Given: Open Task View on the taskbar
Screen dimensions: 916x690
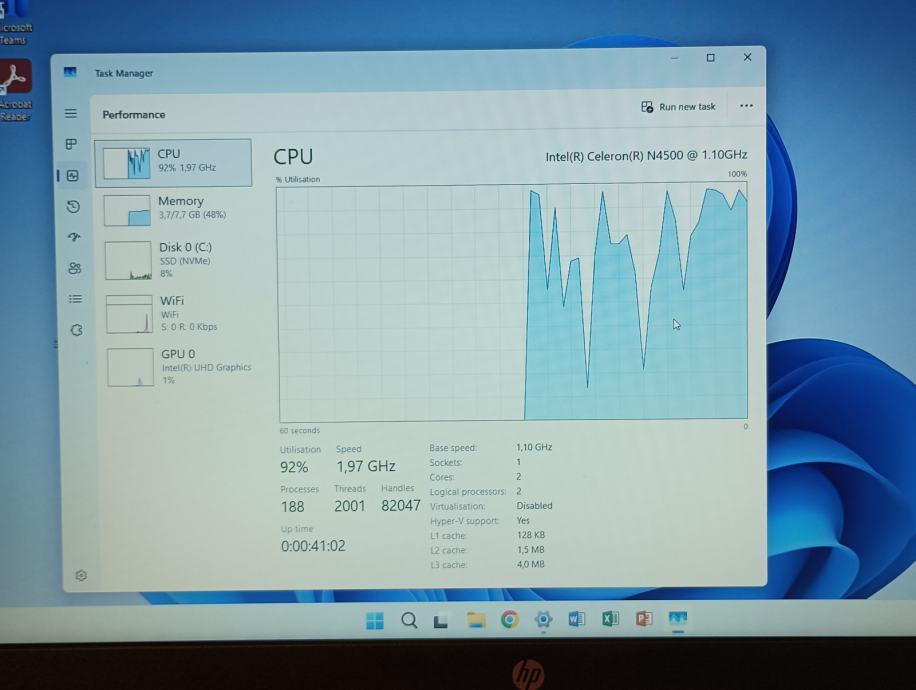Looking at the screenshot, I should point(440,621).
